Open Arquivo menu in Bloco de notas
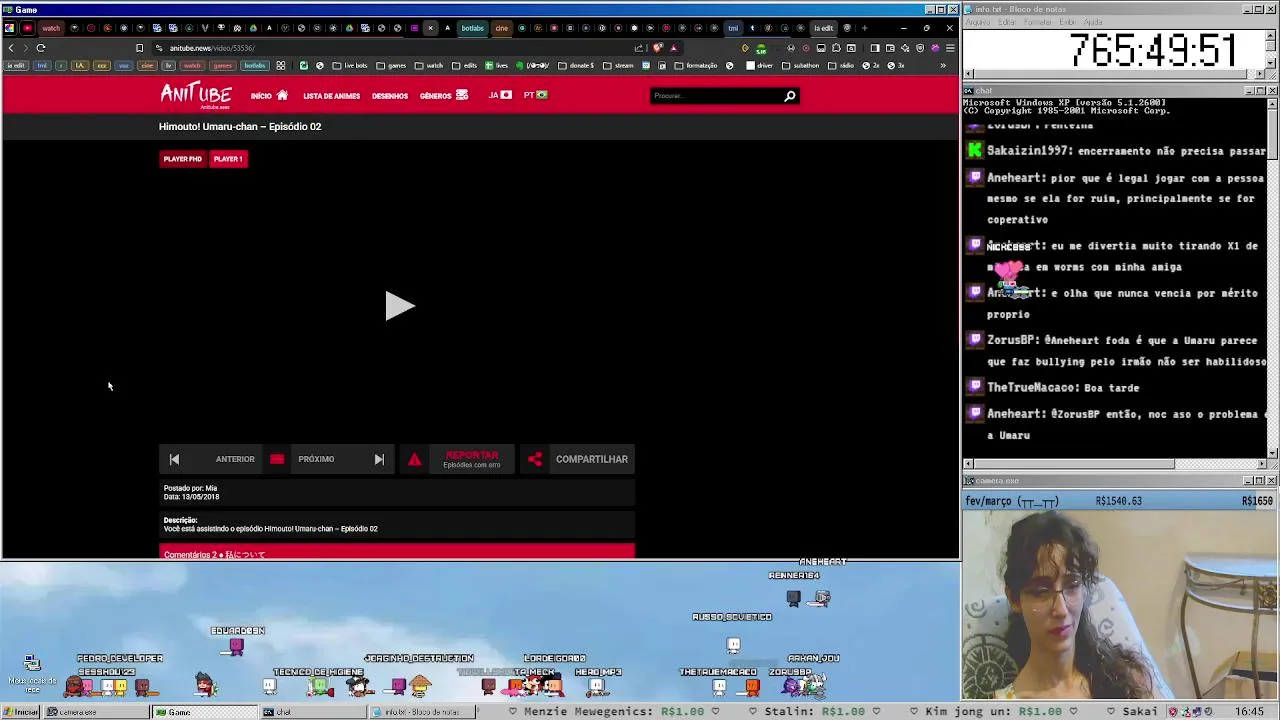The image size is (1280, 720). (977, 22)
